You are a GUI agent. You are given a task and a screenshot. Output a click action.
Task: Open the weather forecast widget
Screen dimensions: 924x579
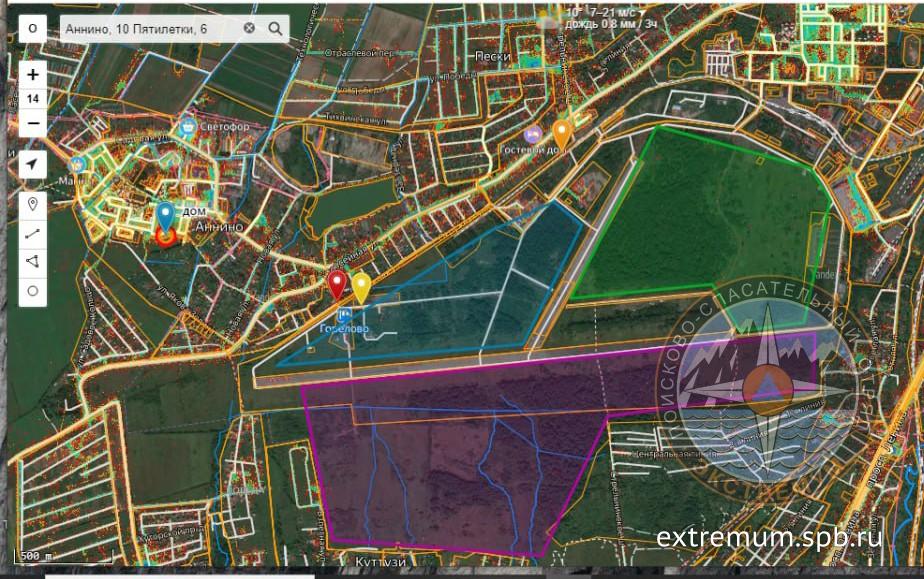click(x=600, y=17)
